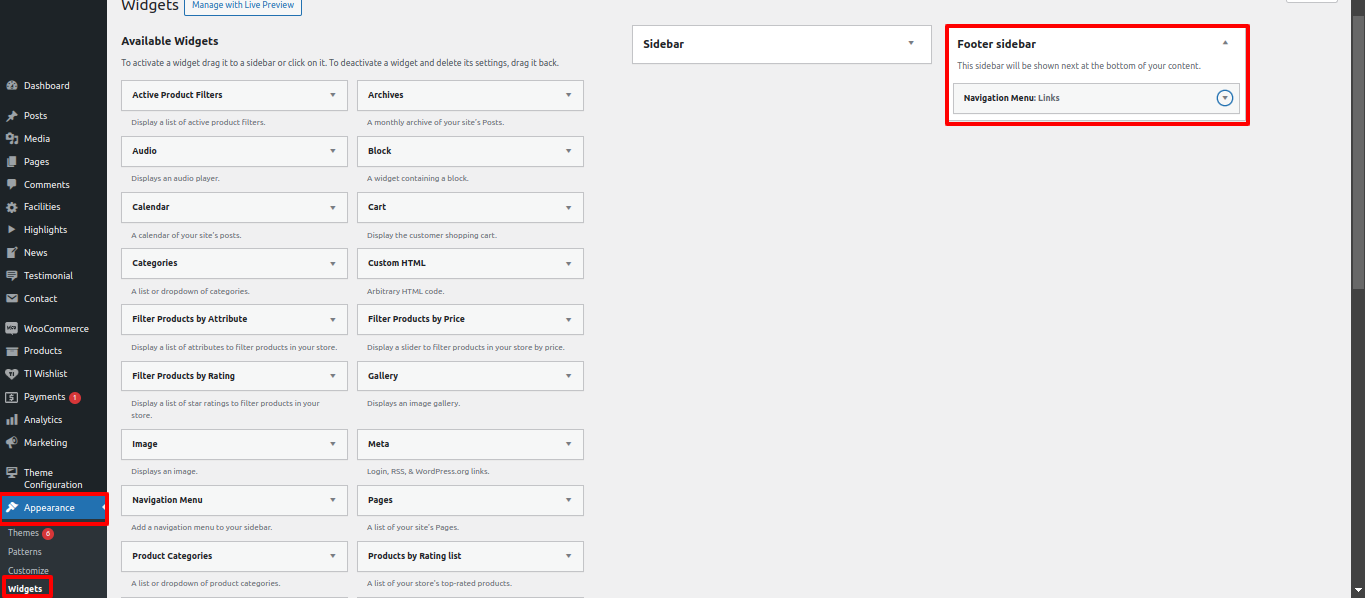Image resolution: width=1365 pixels, height=598 pixels.
Task: Collapse the Footer sidebar panel
Action: pyautogui.click(x=1225, y=44)
